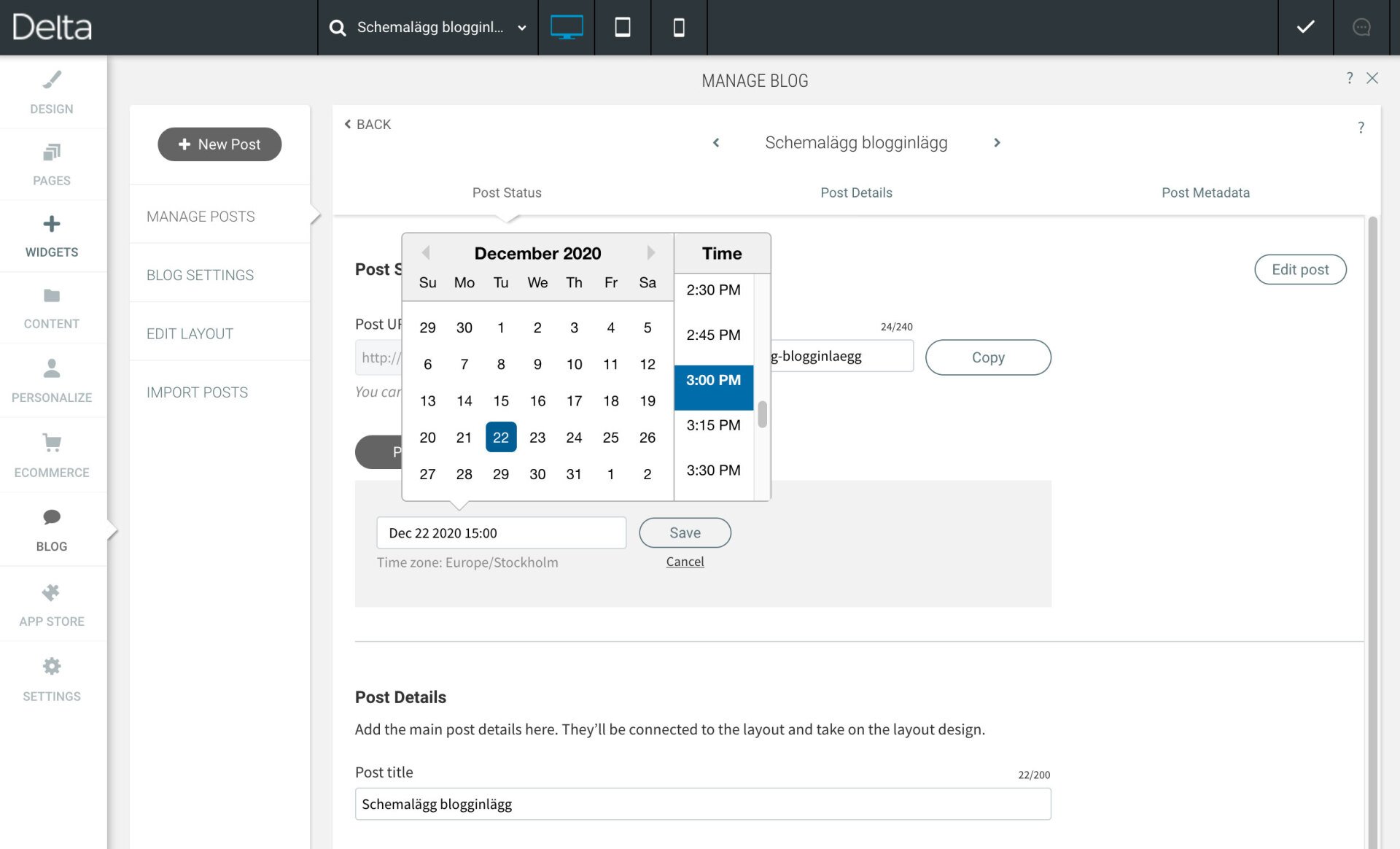Open Blog Settings menu item
Image resolution: width=1400 pixels, height=849 pixels.
click(200, 275)
